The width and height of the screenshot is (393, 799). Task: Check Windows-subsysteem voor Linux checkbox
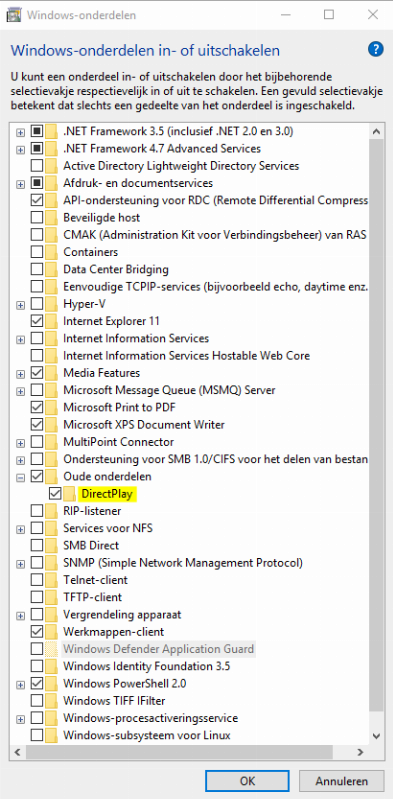click(x=37, y=735)
